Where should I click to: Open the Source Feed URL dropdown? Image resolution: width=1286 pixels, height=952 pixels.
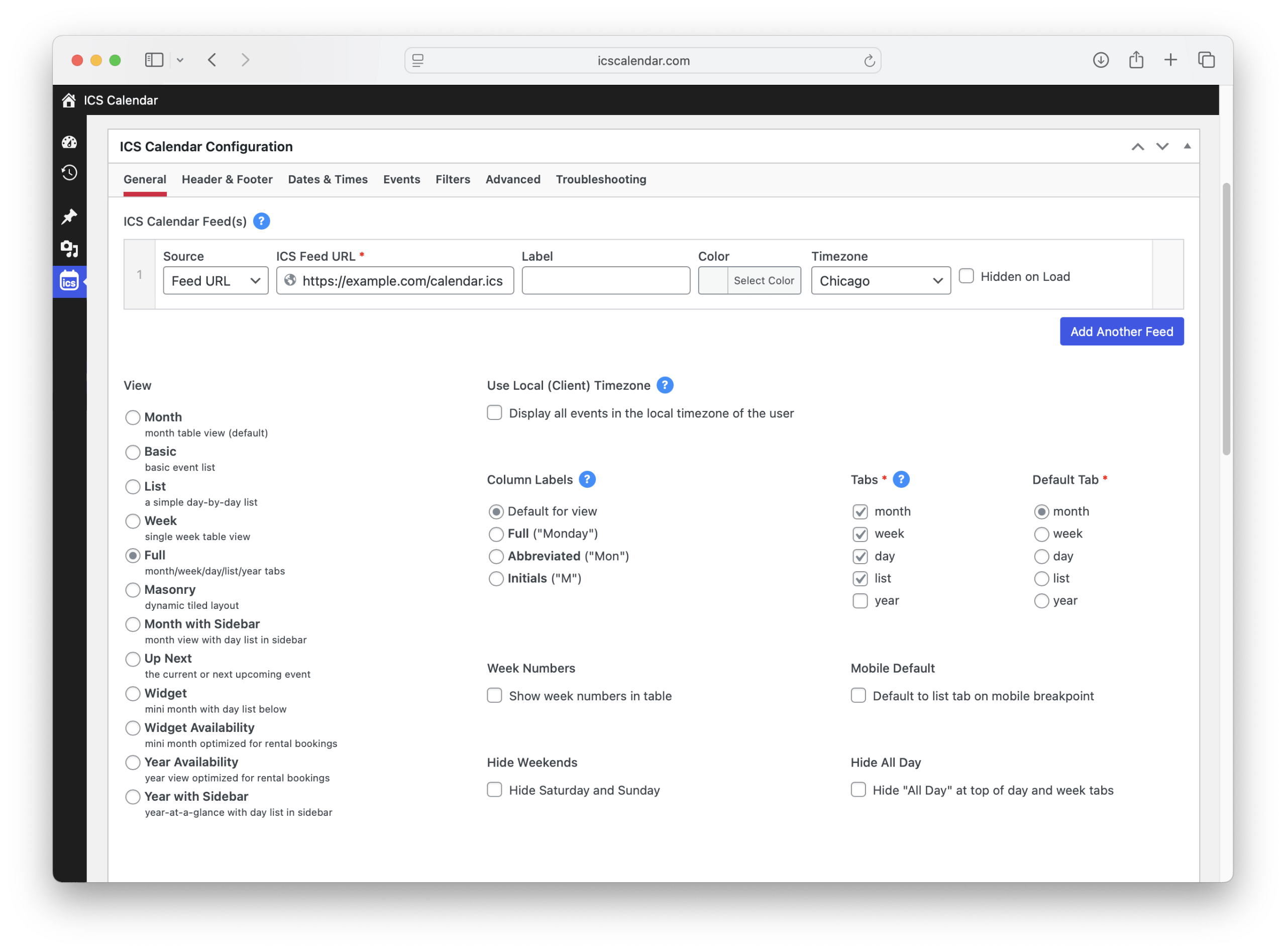[x=216, y=281]
